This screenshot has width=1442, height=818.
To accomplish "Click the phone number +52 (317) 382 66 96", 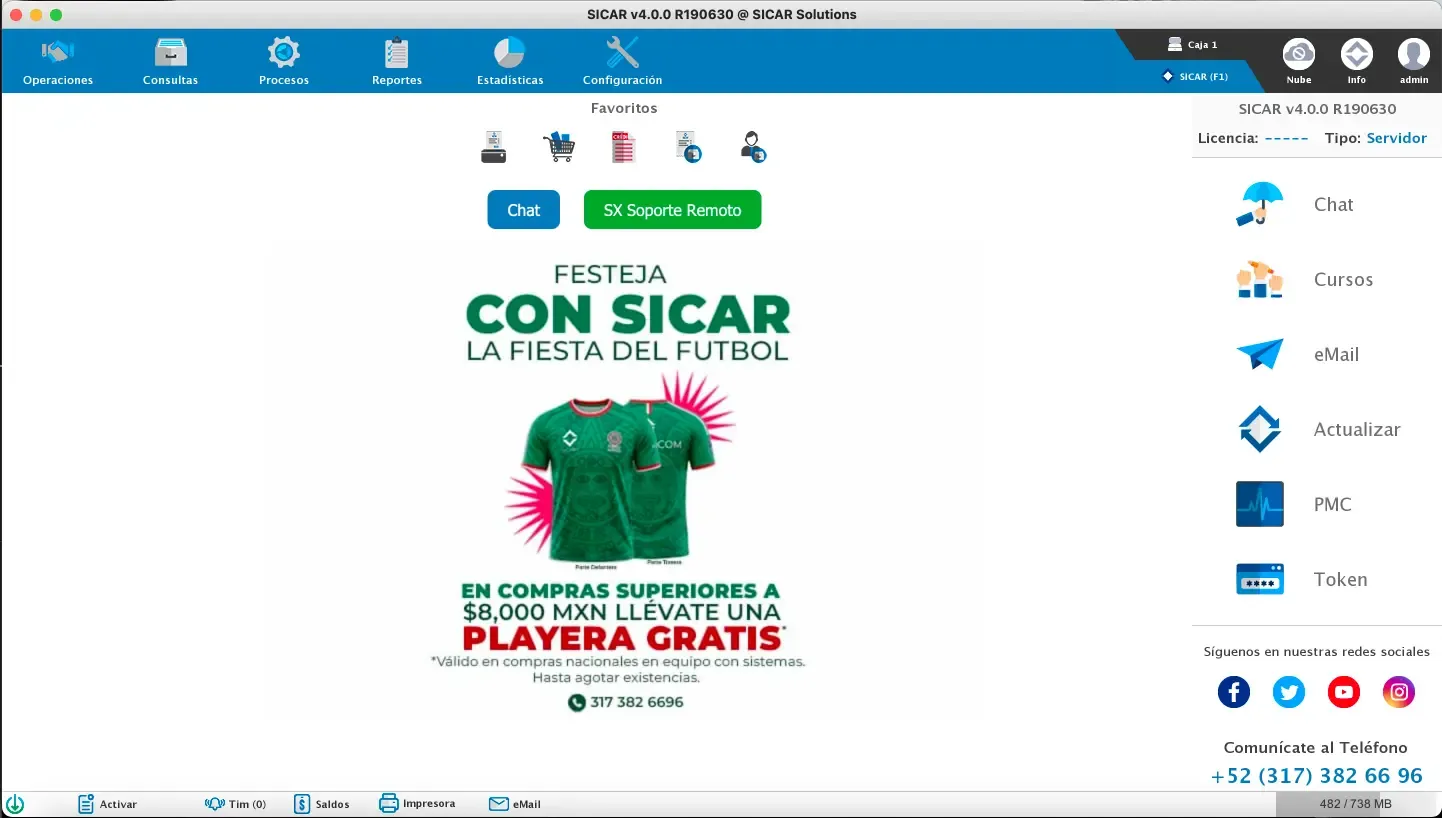I will (1316, 776).
